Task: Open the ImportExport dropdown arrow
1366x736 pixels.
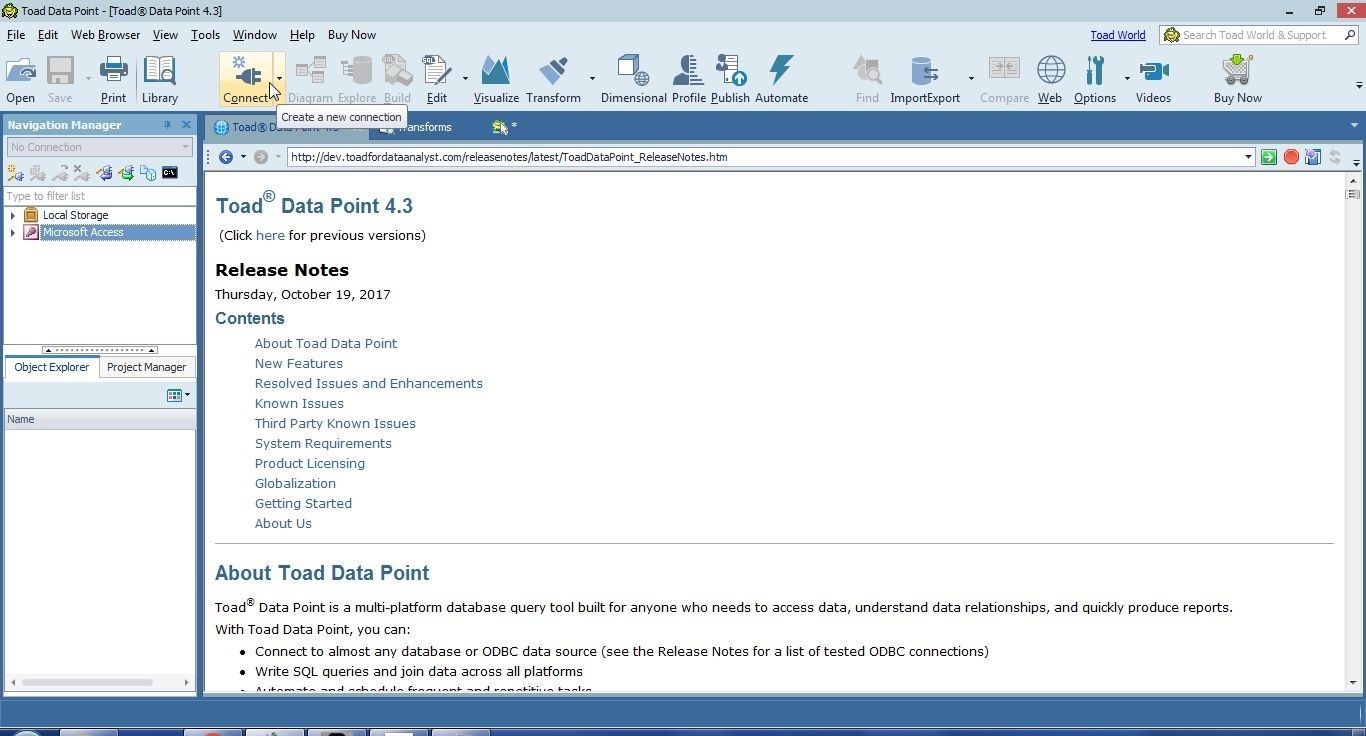Action: point(971,79)
